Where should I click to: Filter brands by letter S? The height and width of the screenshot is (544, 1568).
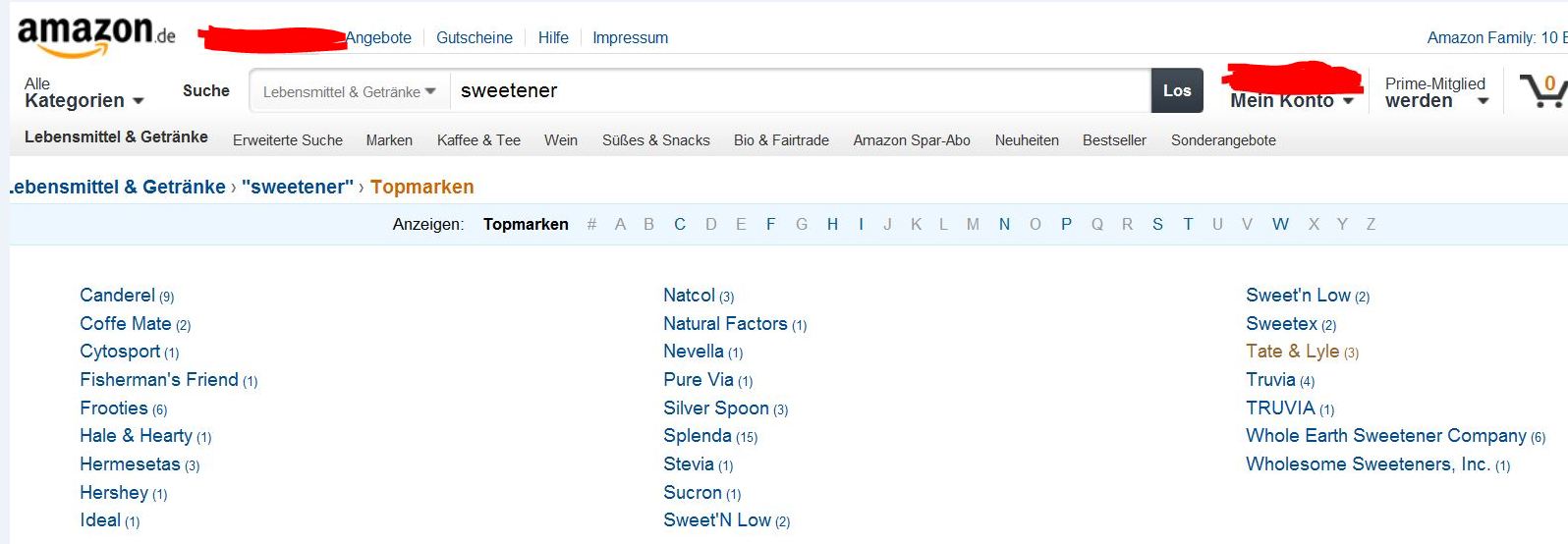[1157, 224]
